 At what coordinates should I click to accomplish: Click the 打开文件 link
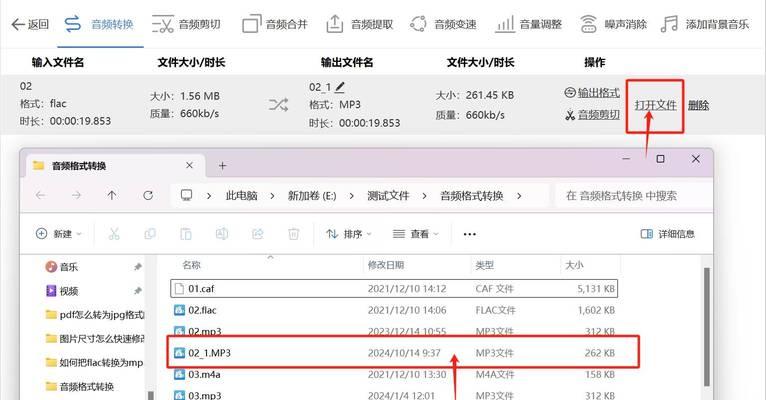[x=656, y=105]
